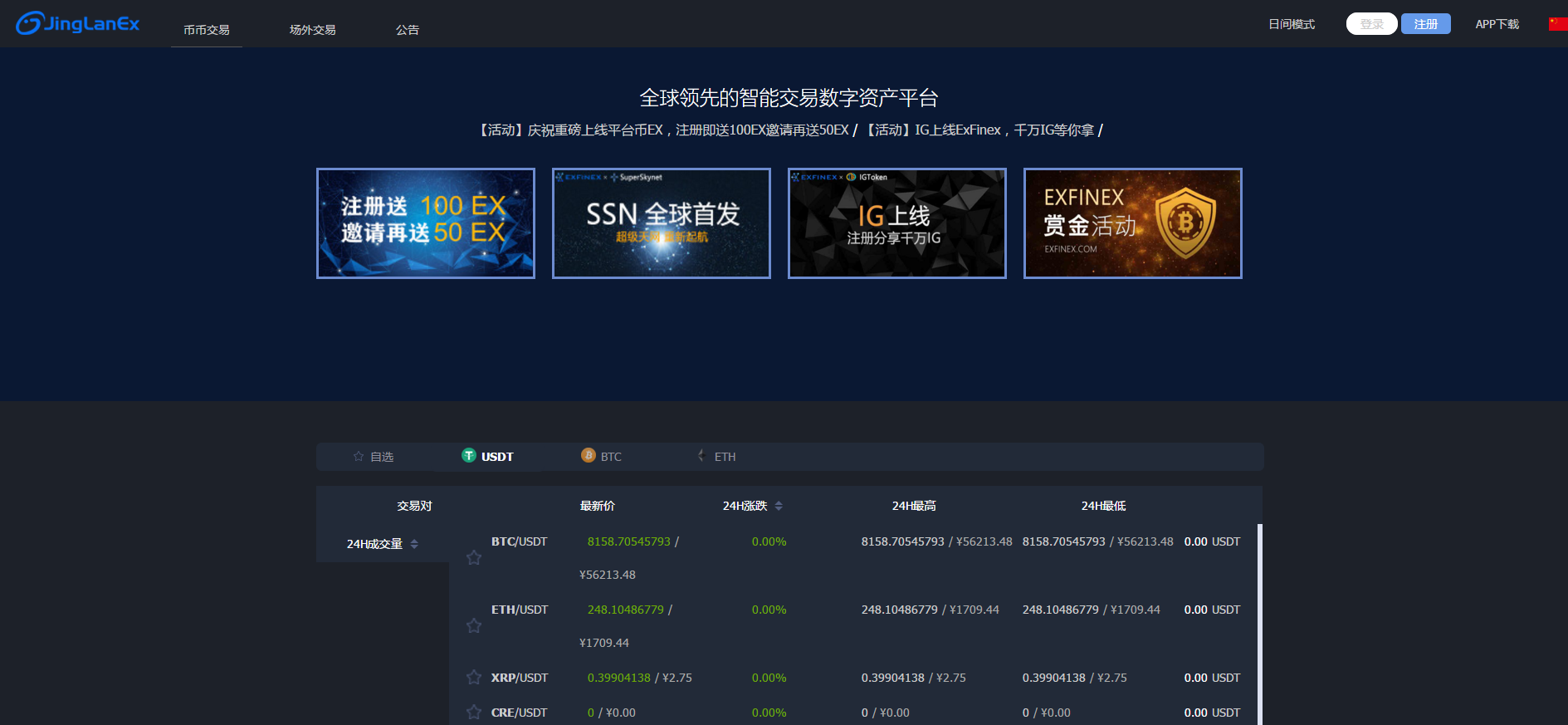Open the 币币交易 nav tab
Screen dimensions: 1568x725
tap(207, 30)
